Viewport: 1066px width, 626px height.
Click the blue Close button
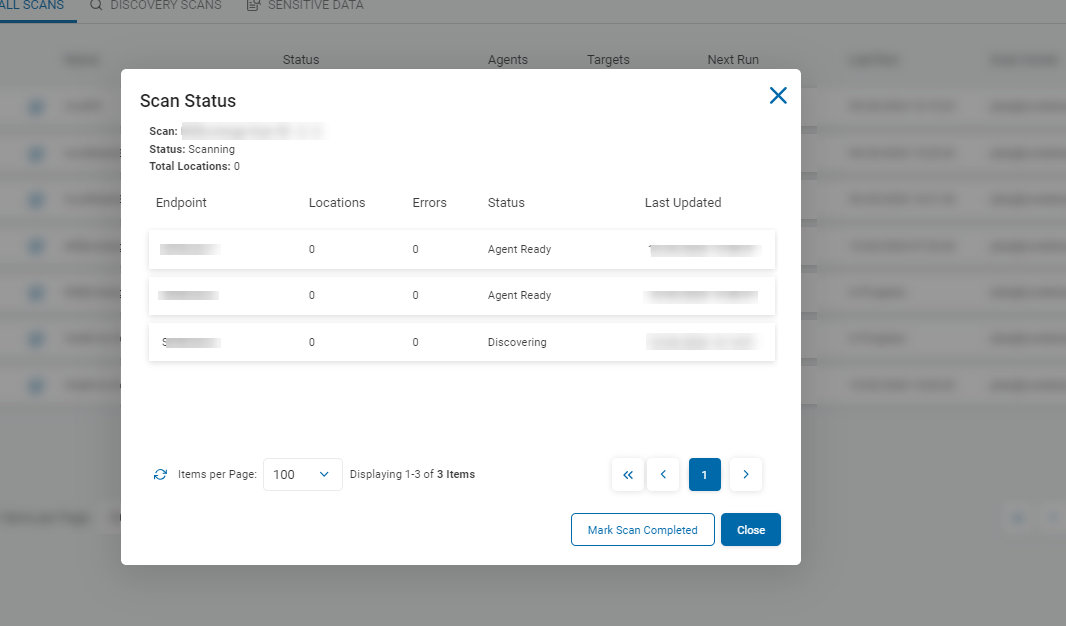pos(750,530)
